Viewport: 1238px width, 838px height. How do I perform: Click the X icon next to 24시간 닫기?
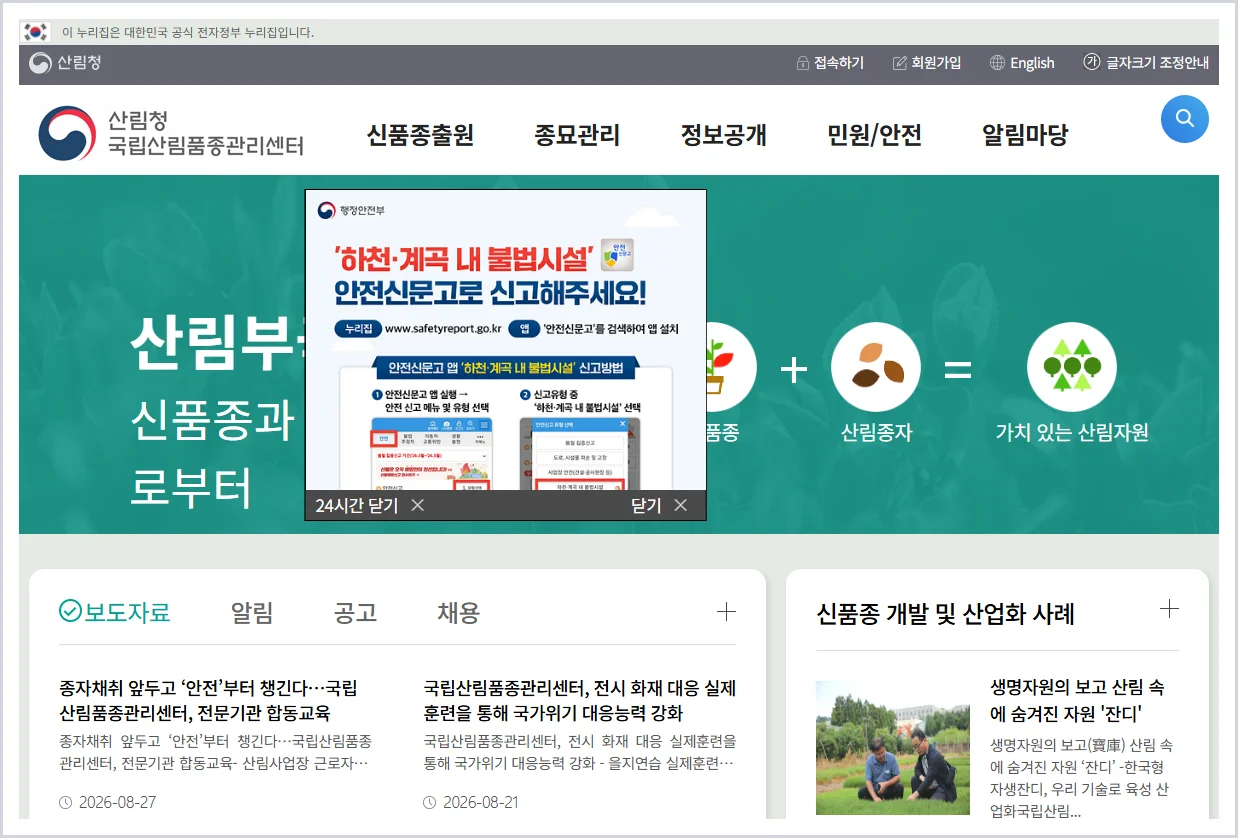(x=418, y=505)
